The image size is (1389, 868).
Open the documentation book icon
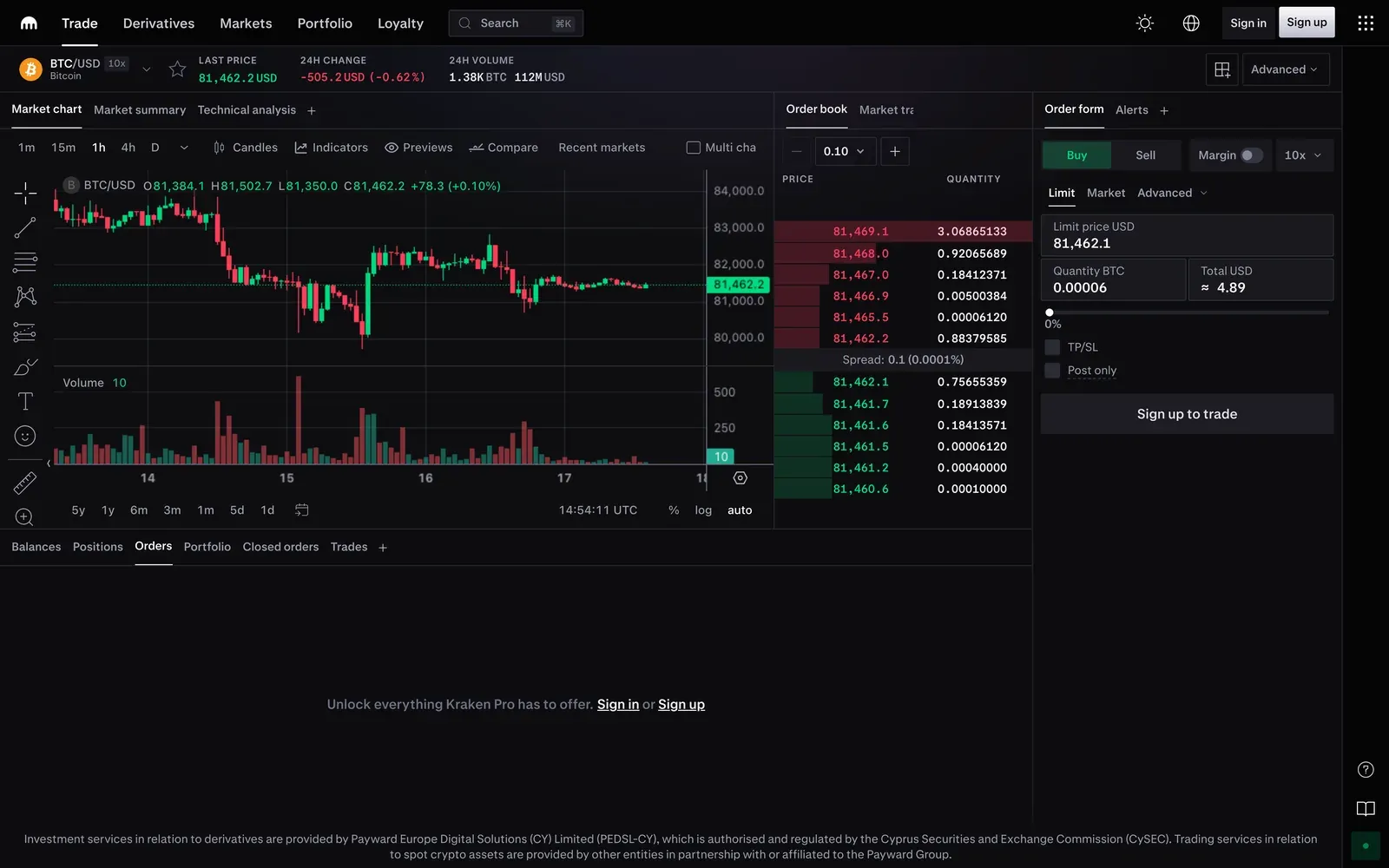pyautogui.click(x=1366, y=809)
